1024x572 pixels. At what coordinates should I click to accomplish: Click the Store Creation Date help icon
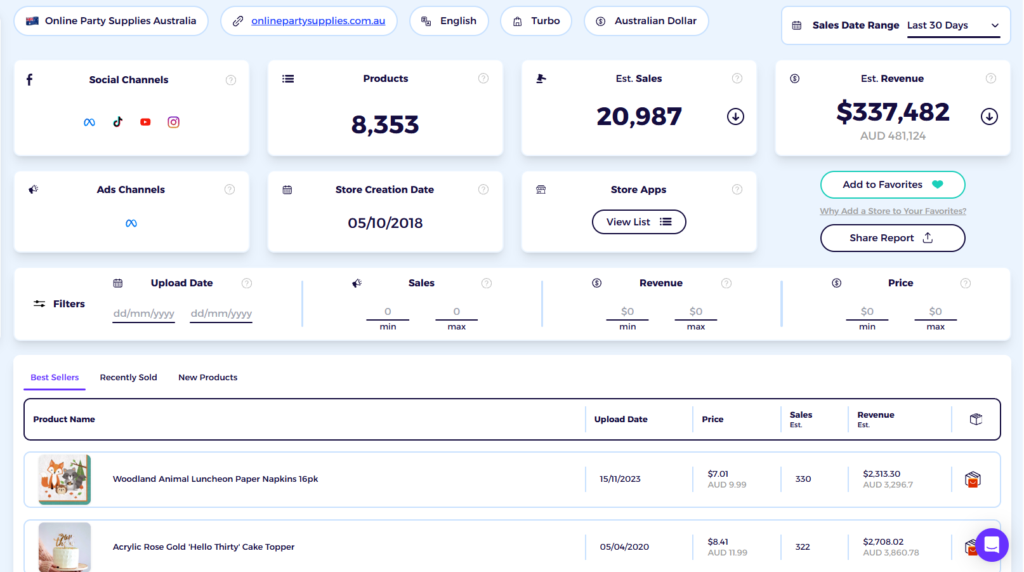pos(483,189)
